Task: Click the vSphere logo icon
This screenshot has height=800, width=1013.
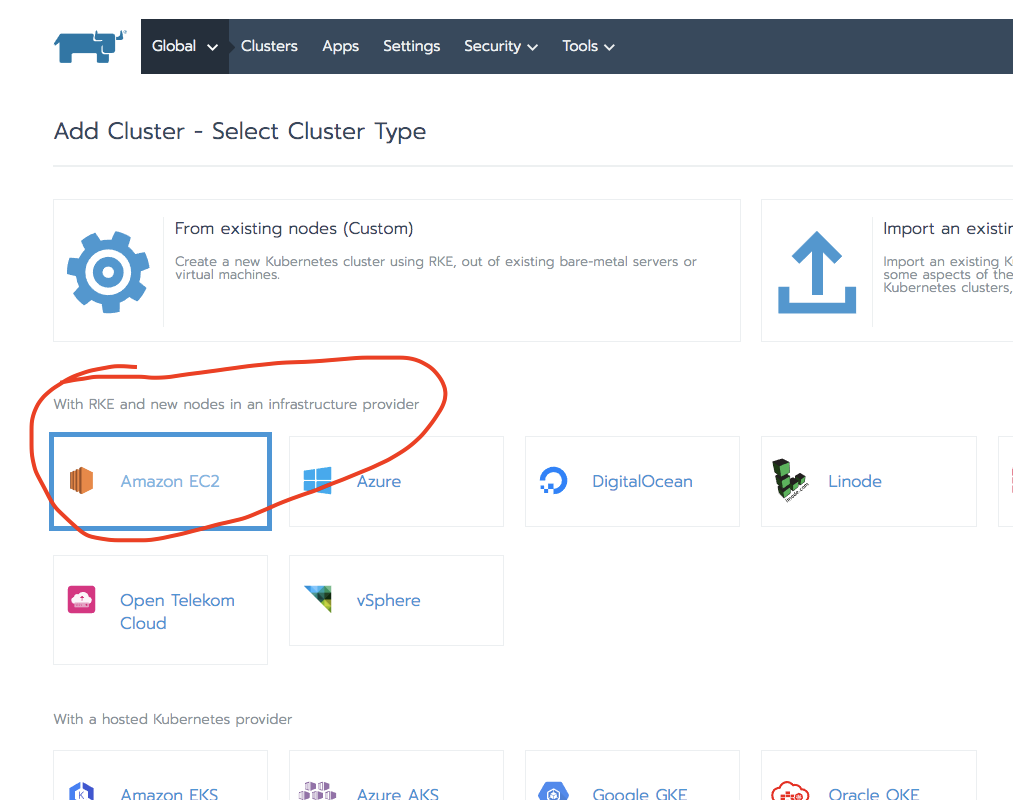Action: 318,598
